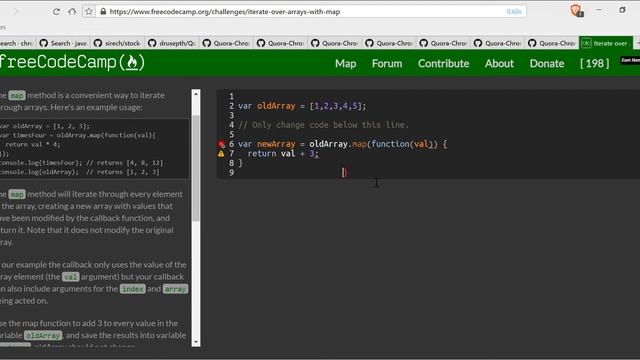Click the example line 'return val * 4;'
This screenshot has height=360, width=640.
tap(33, 144)
